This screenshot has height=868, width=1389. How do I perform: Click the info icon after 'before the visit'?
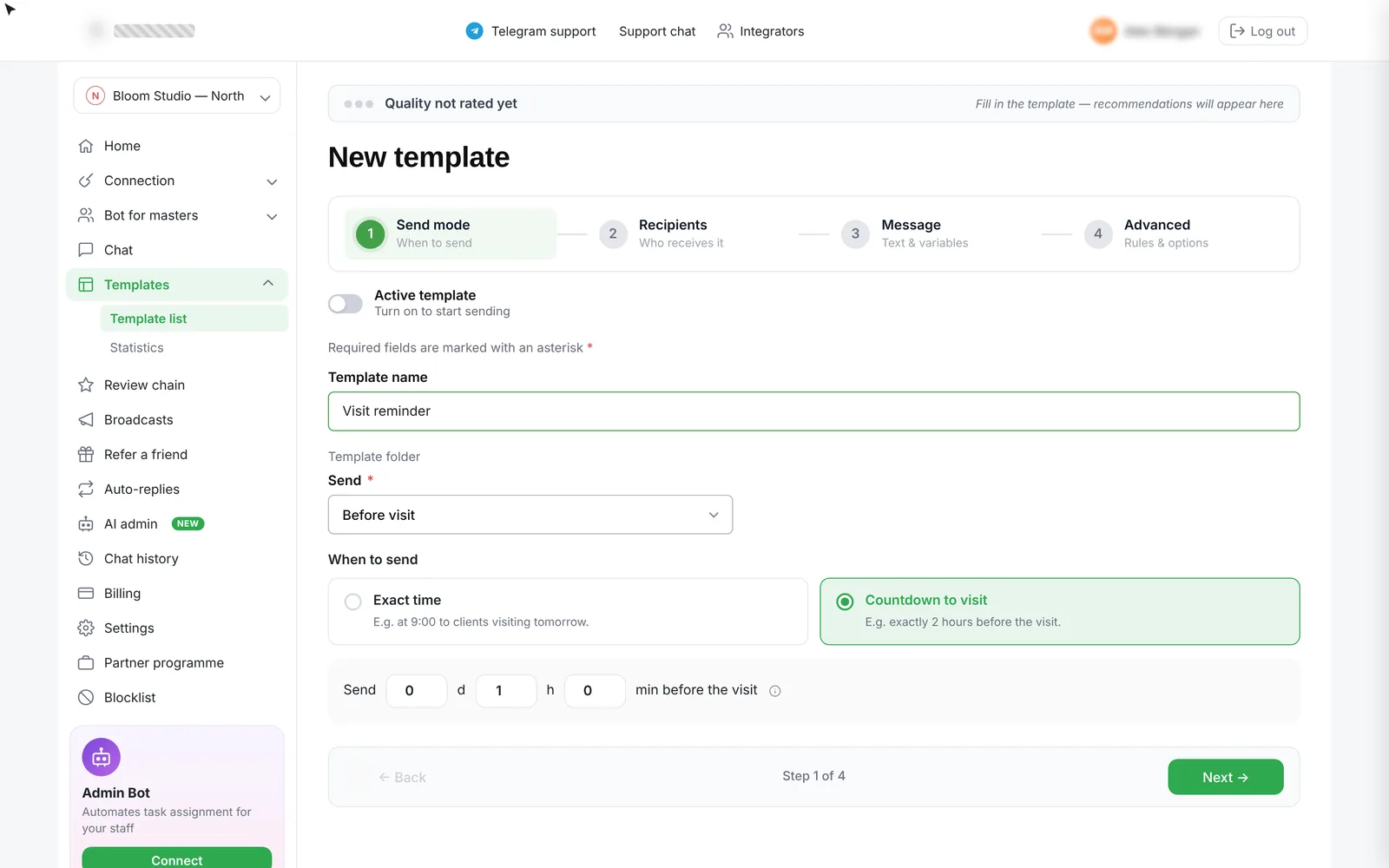click(x=775, y=691)
